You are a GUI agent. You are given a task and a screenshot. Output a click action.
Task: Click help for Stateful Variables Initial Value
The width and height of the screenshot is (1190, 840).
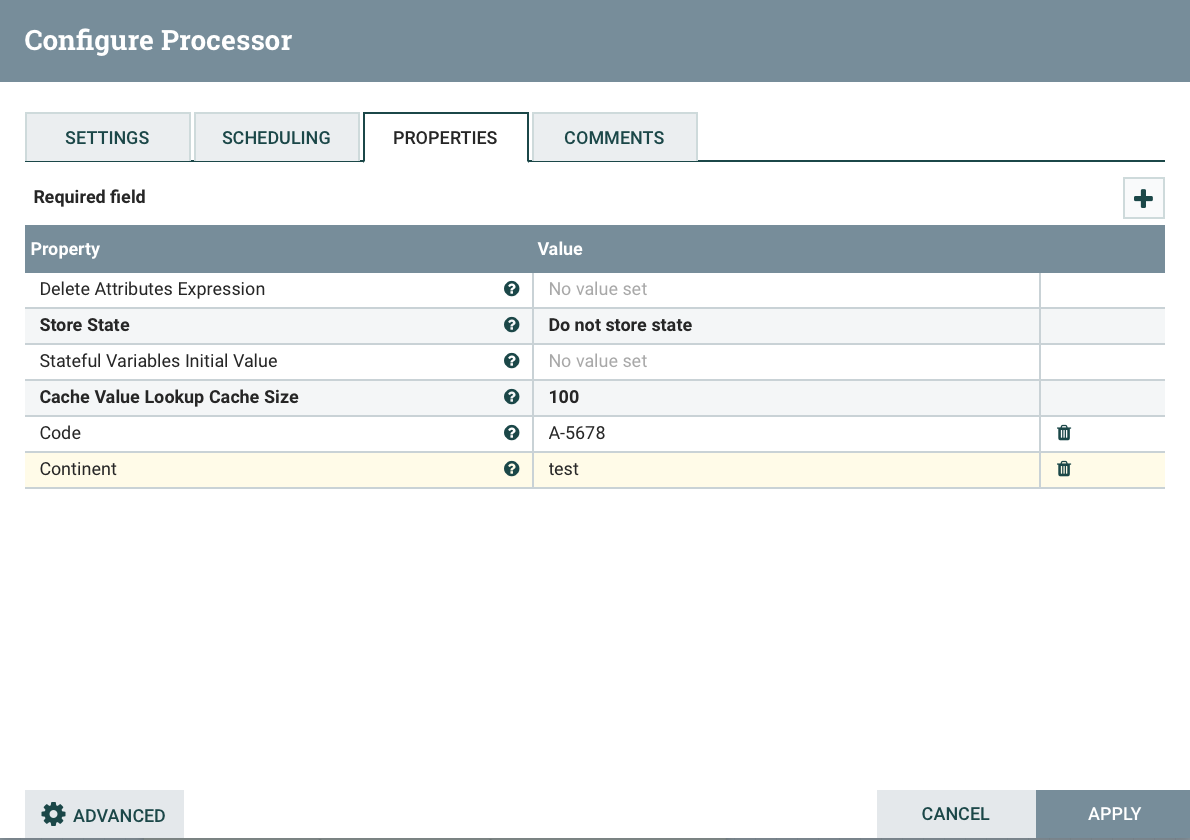point(511,361)
